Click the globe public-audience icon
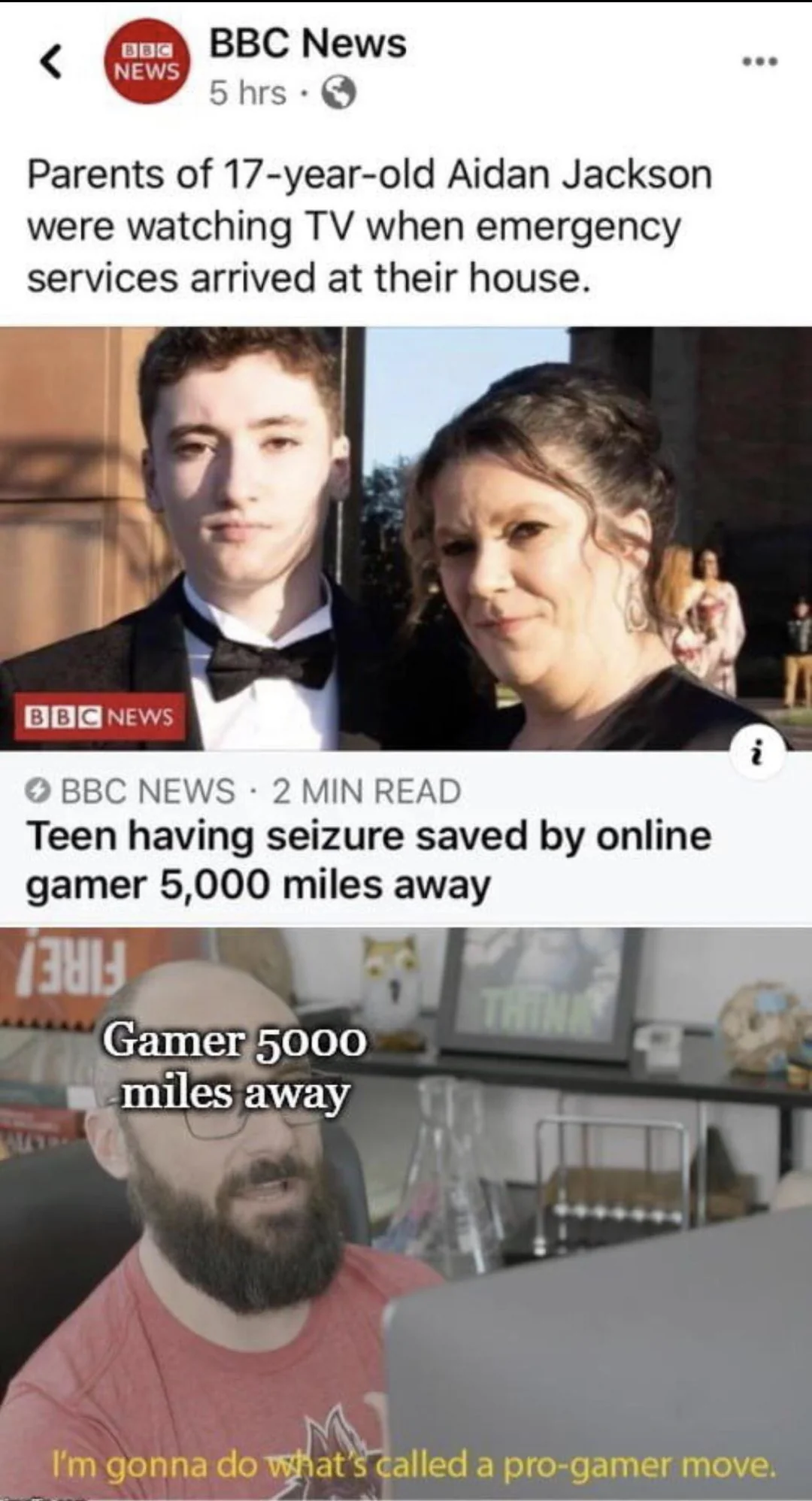 coord(338,94)
